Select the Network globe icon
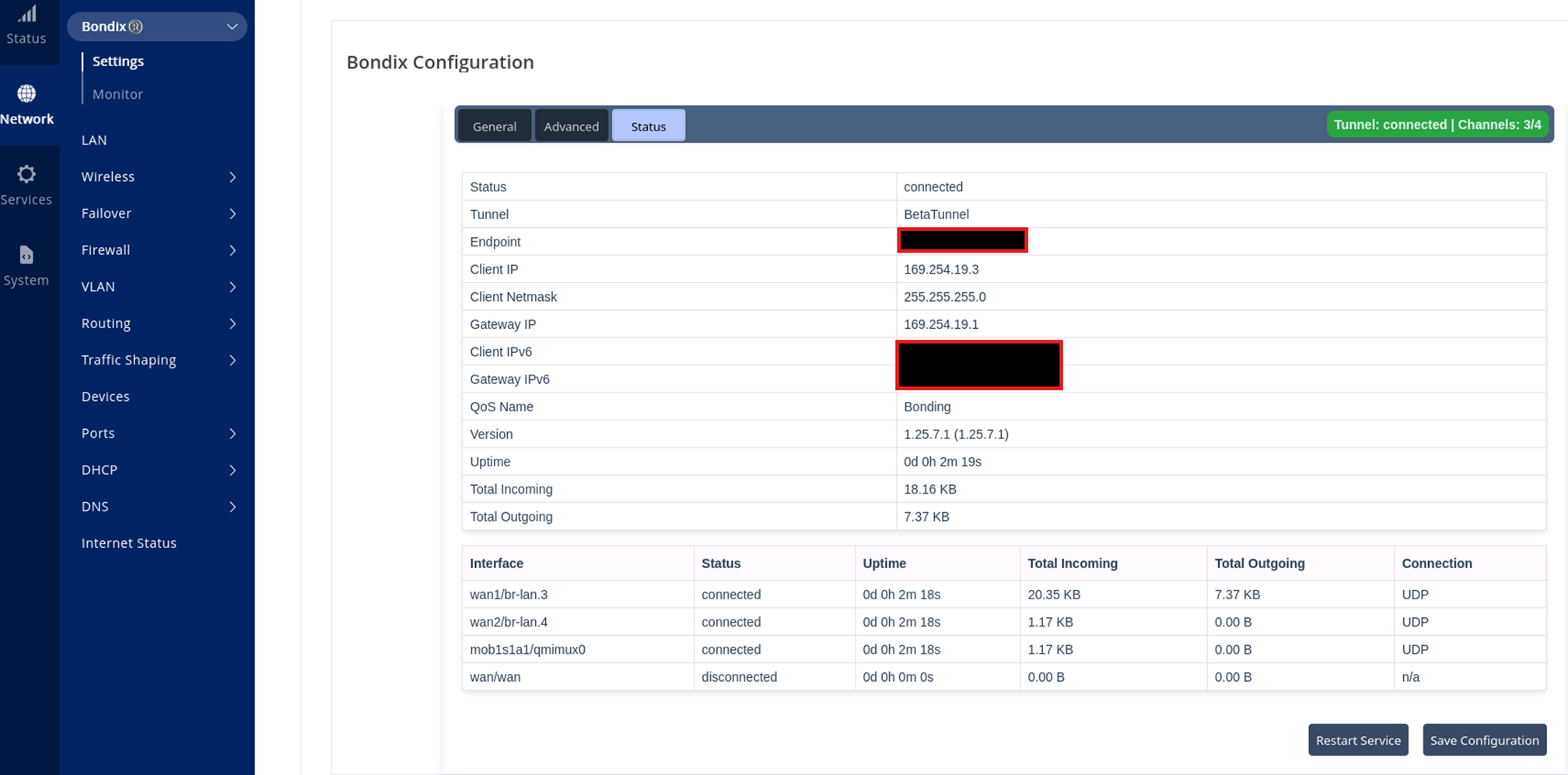The image size is (1568, 775). coord(26,93)
